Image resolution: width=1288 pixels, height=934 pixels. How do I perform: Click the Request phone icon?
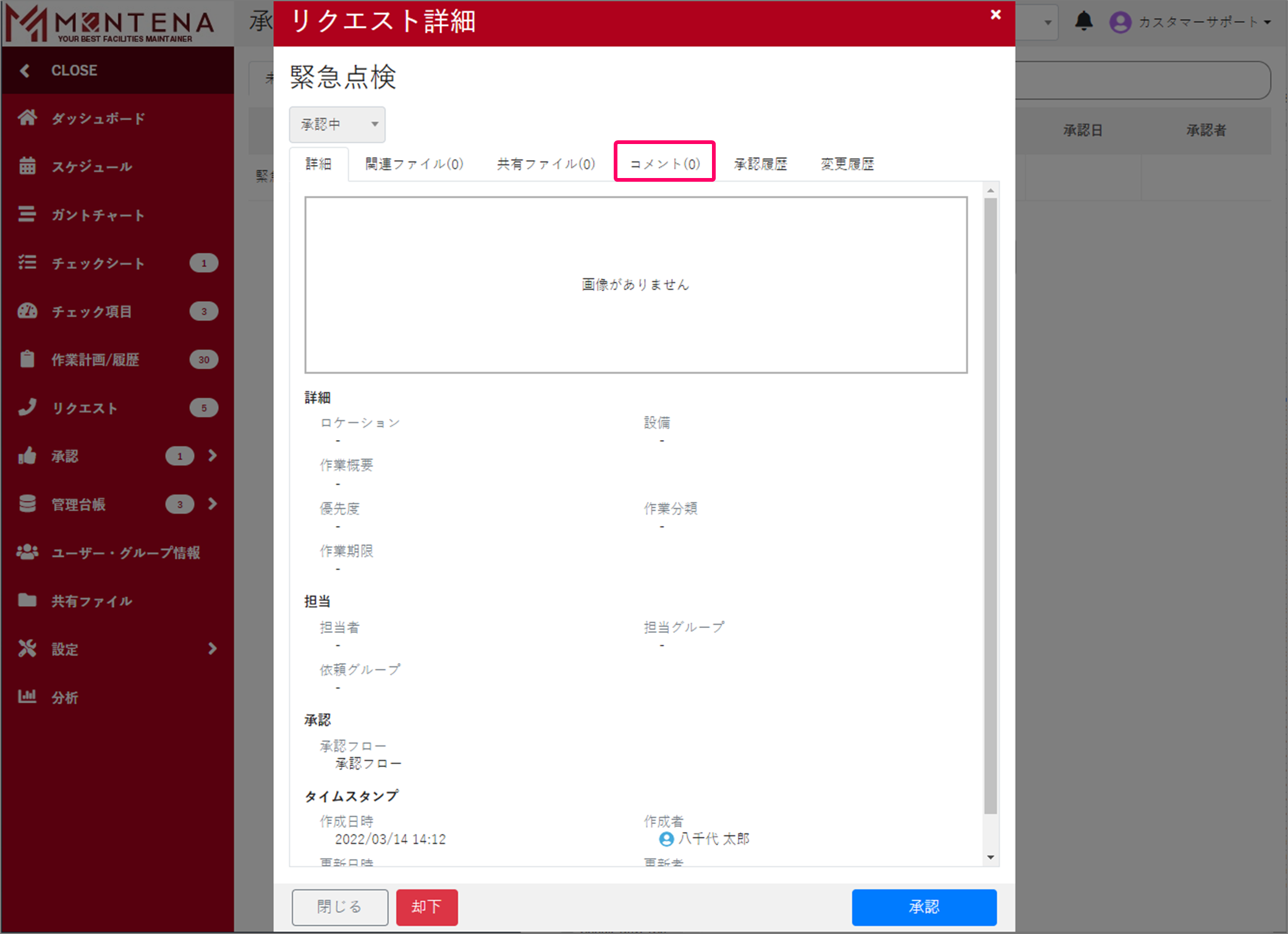[x=27, y=407]
